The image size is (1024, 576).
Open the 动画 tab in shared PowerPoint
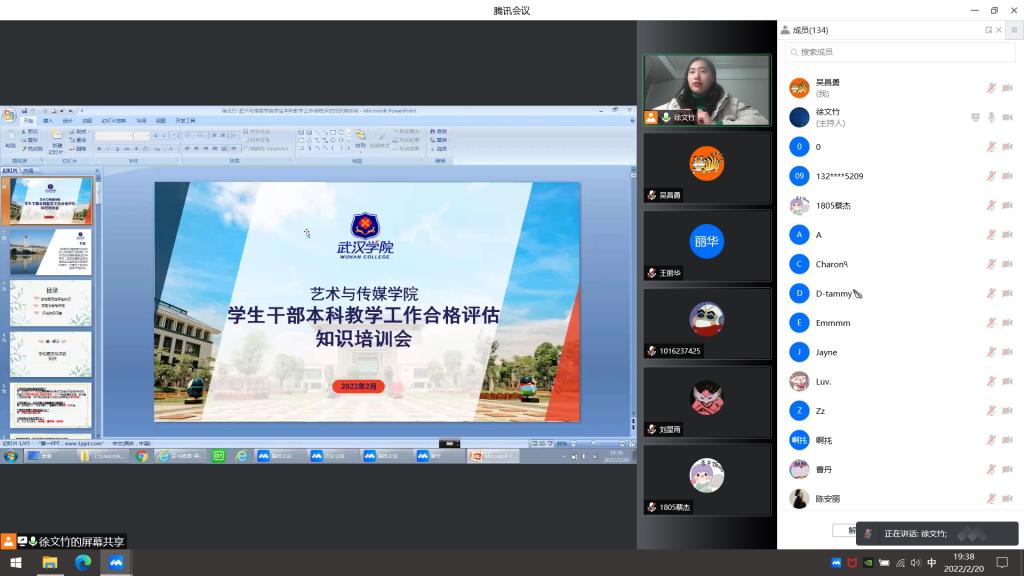coord(87,121)
